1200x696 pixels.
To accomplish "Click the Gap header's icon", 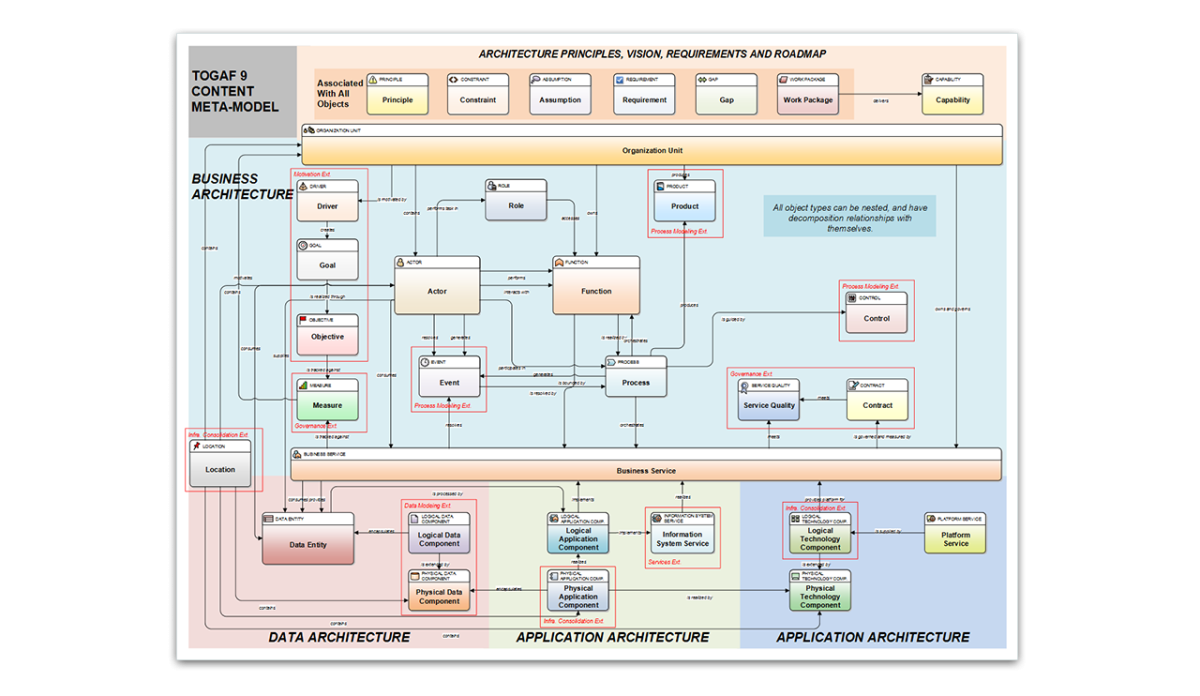I will (702, 79).
